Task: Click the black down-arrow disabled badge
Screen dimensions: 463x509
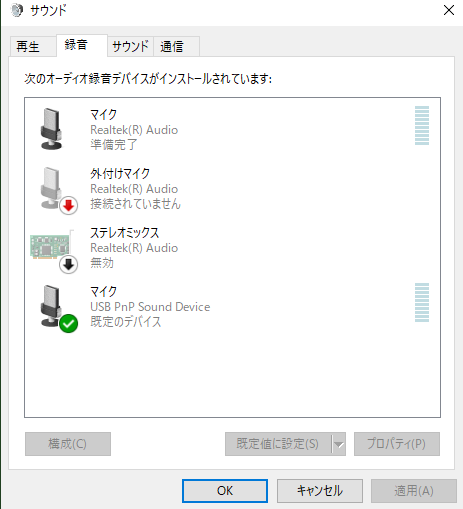Action: pos(69,265)
